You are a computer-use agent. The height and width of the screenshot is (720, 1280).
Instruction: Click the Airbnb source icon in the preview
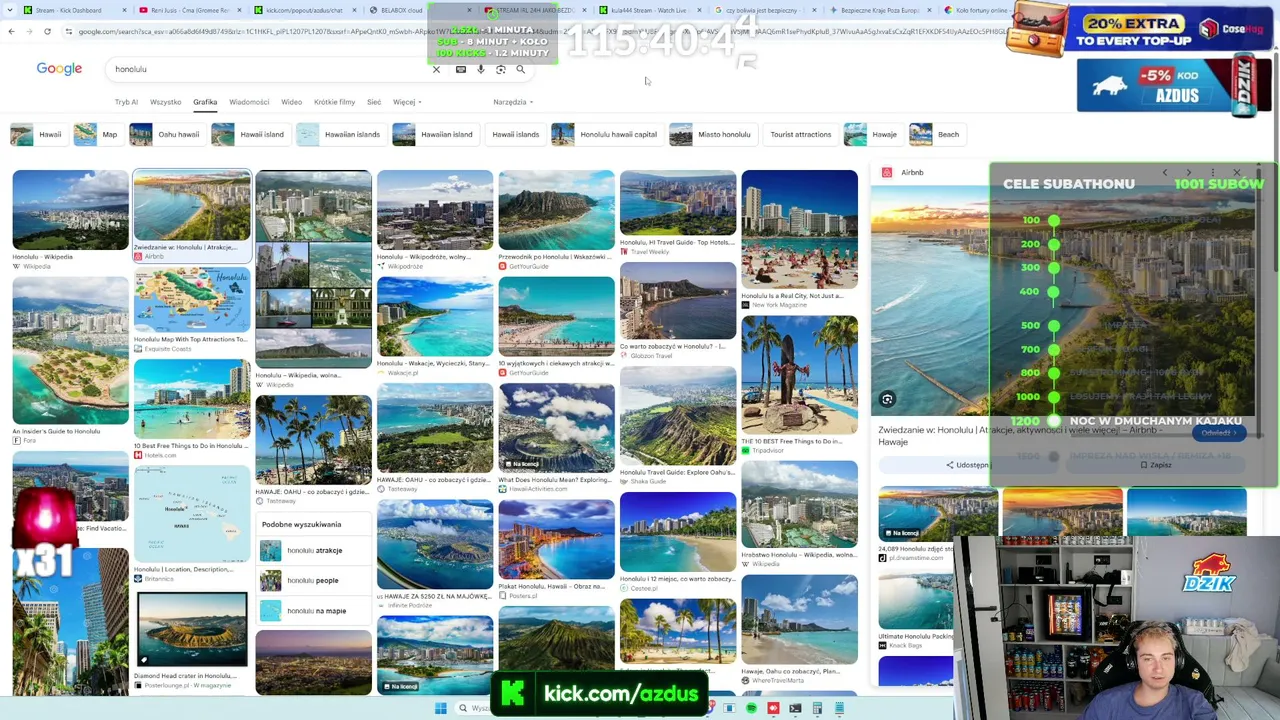pos(887,173)
